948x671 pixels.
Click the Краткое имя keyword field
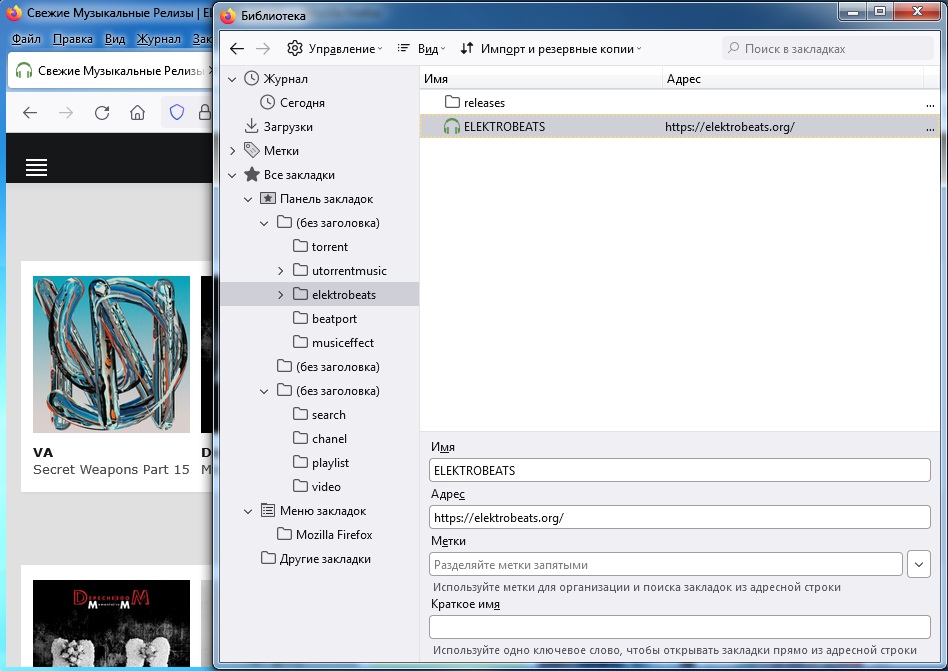point(679,627)
